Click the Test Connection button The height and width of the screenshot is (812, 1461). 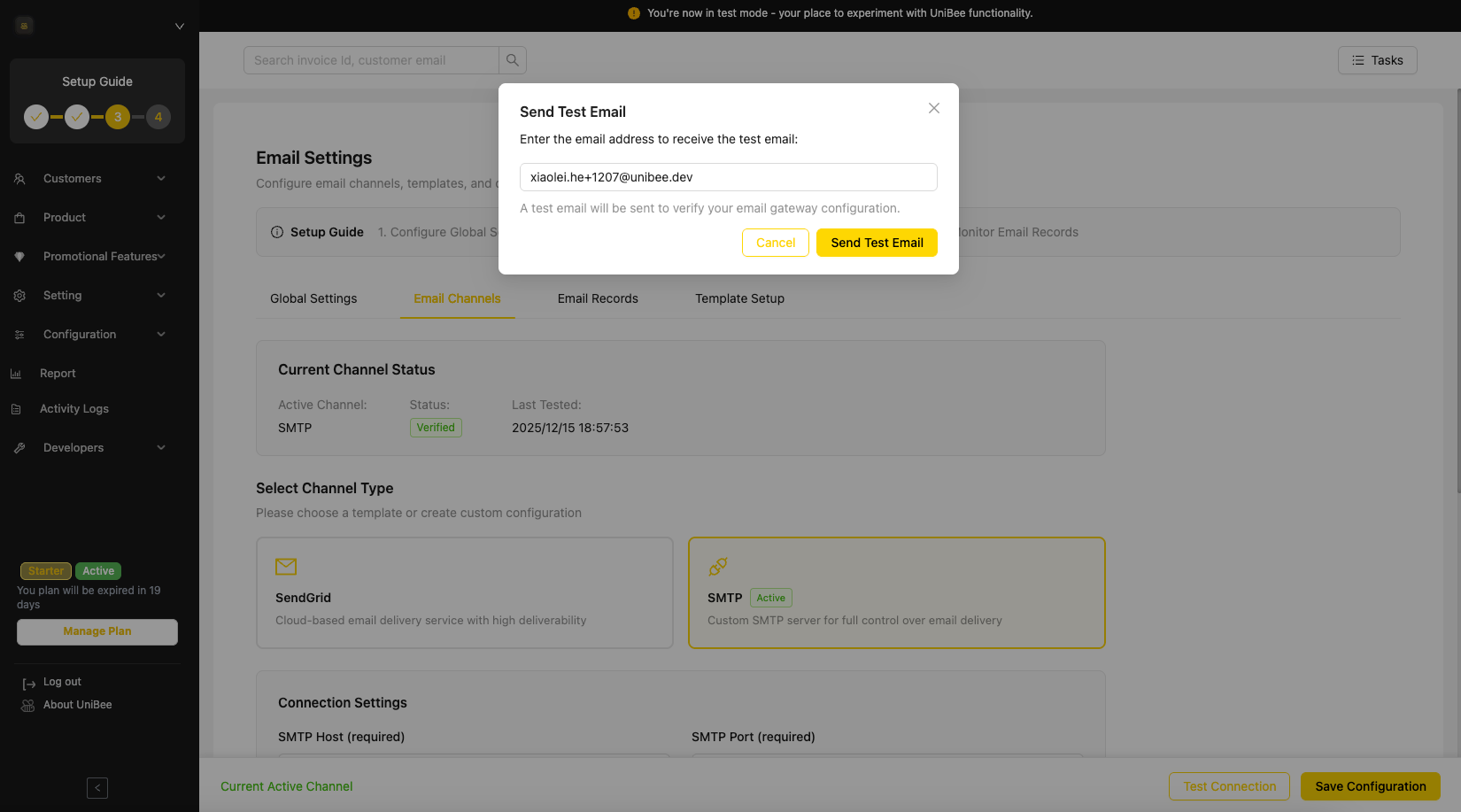pos(1229,786)
